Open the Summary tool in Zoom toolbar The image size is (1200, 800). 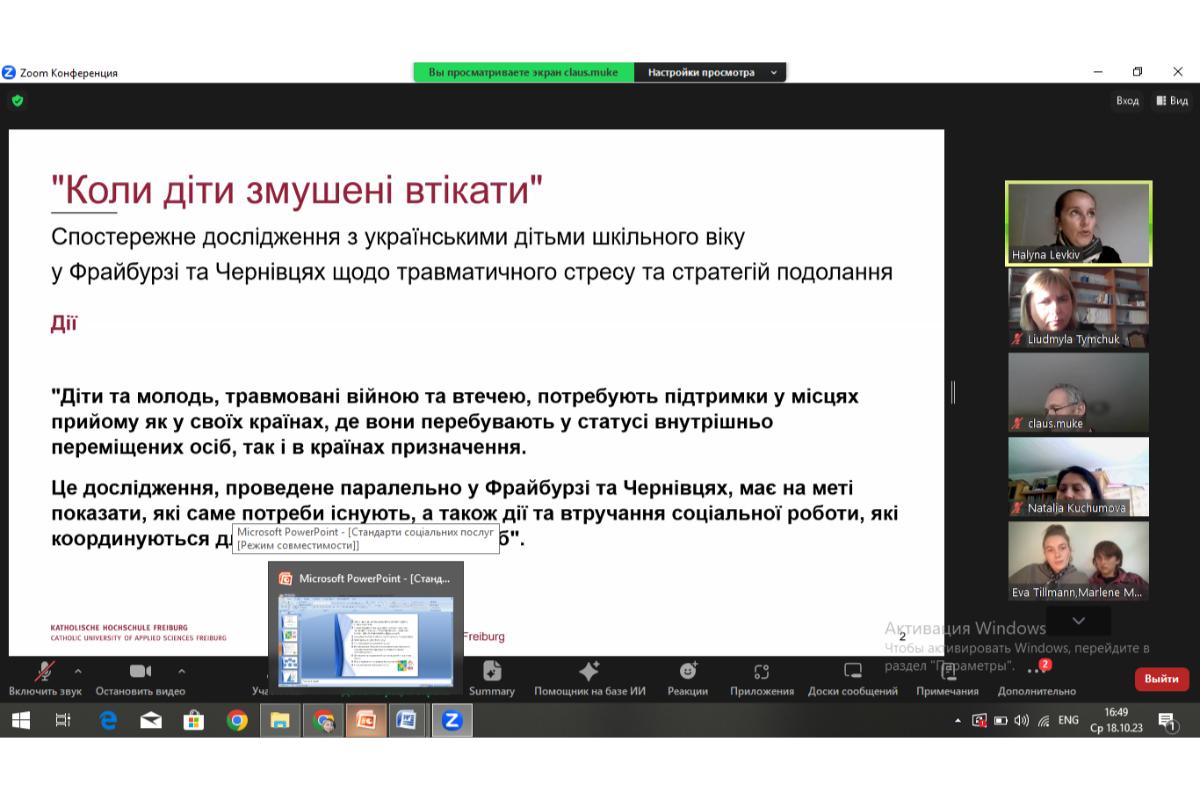click(x=492, y=678)
